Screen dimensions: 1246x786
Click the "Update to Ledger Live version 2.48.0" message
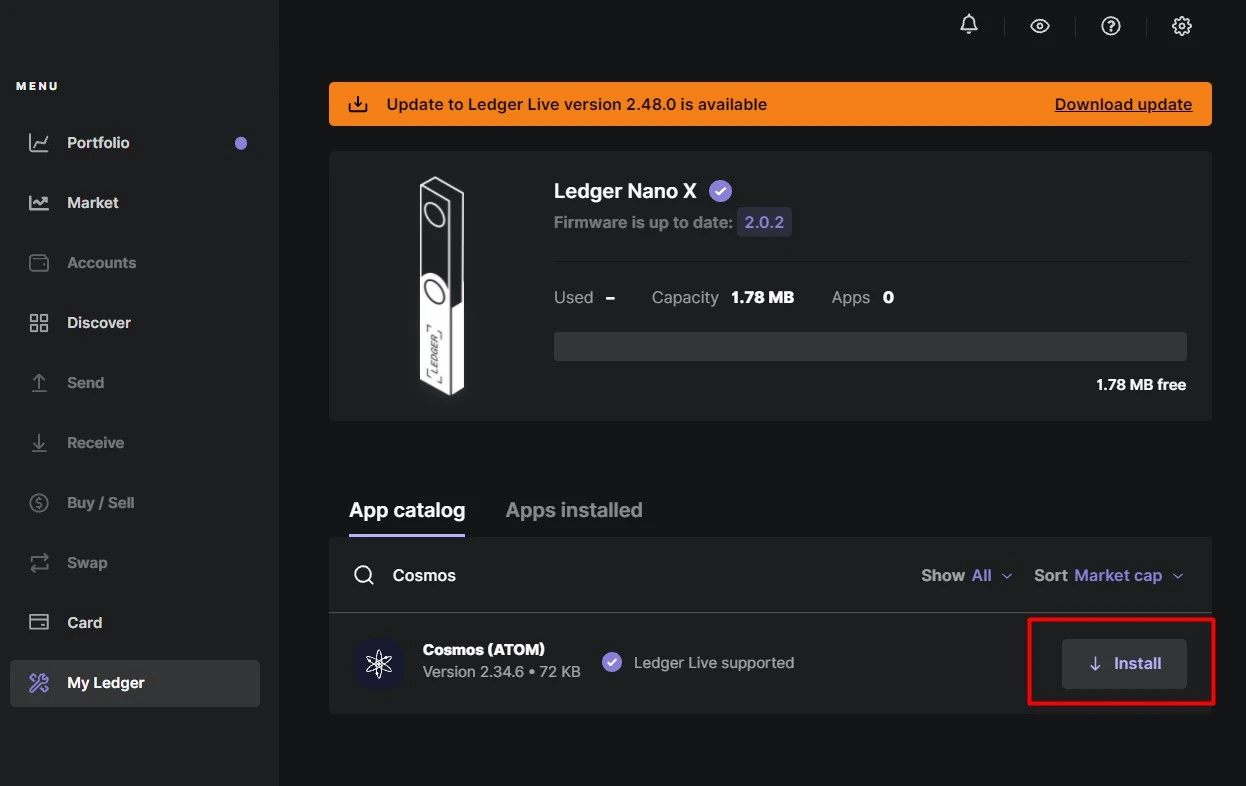tap(577, 104)
